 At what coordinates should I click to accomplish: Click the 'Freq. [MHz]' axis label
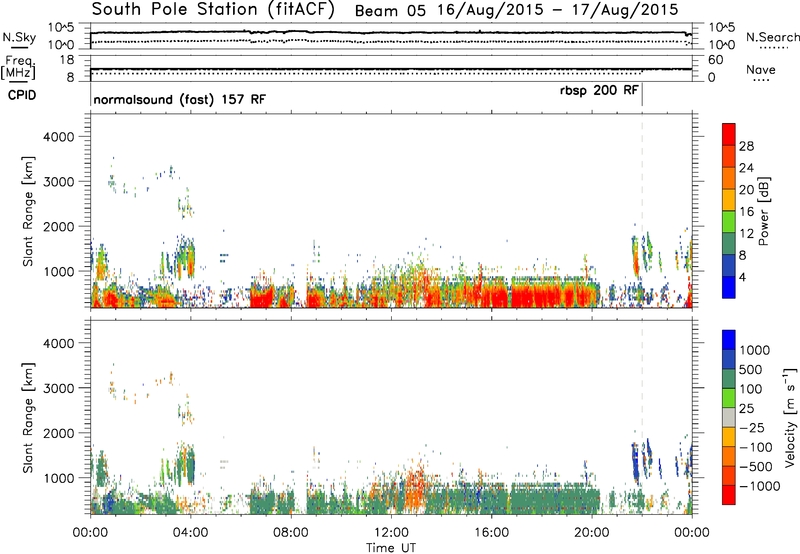pos(19,68)
